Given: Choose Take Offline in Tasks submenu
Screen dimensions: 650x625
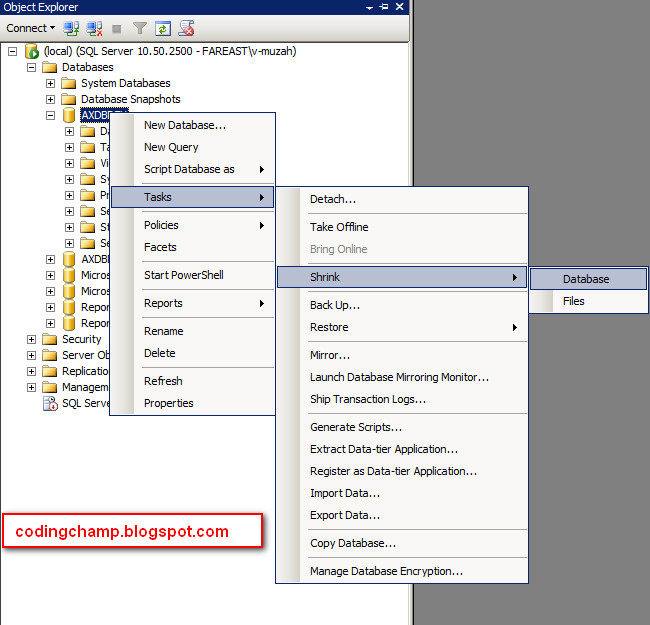Looking at the screenshot, I should coord(402,227).
